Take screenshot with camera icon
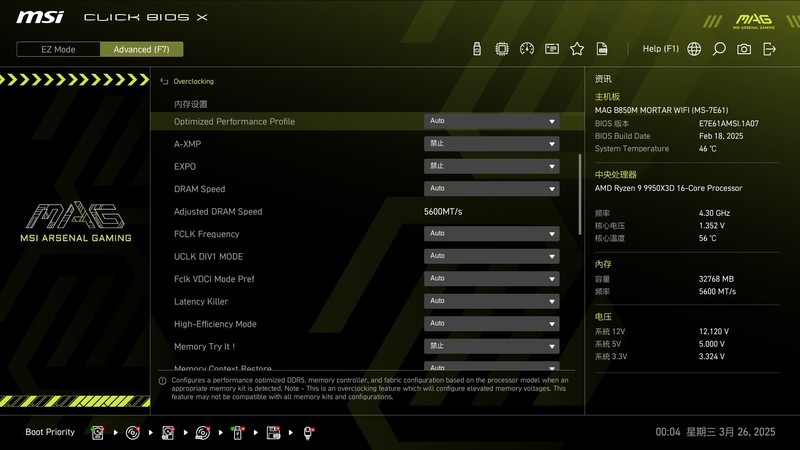The height and width of the screenshot is (450, 800). [744, 49]
